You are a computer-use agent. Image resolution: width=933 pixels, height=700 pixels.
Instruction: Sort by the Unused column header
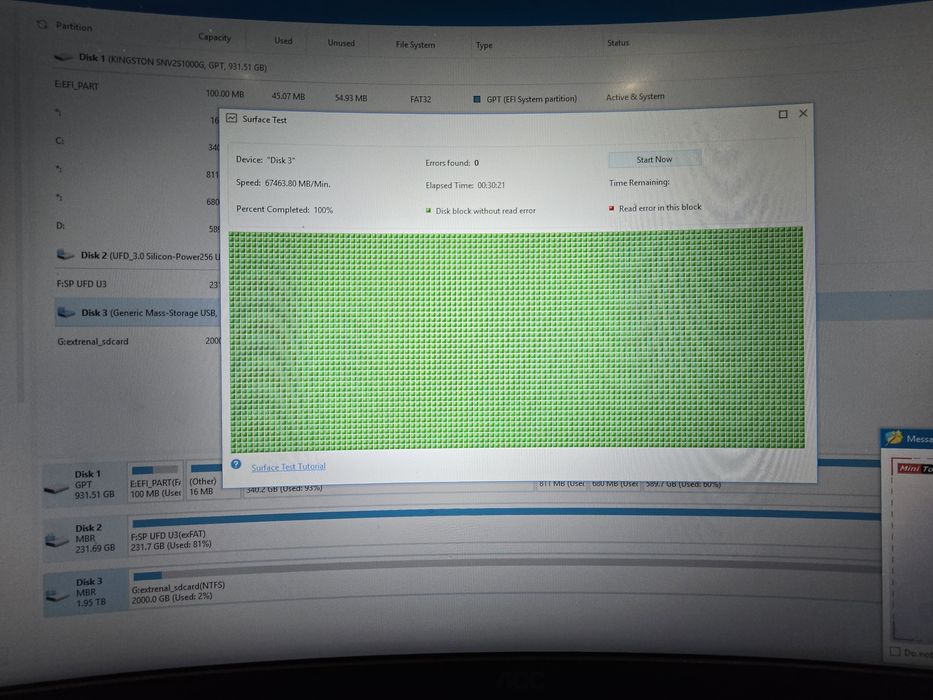(x=341, y=43)
